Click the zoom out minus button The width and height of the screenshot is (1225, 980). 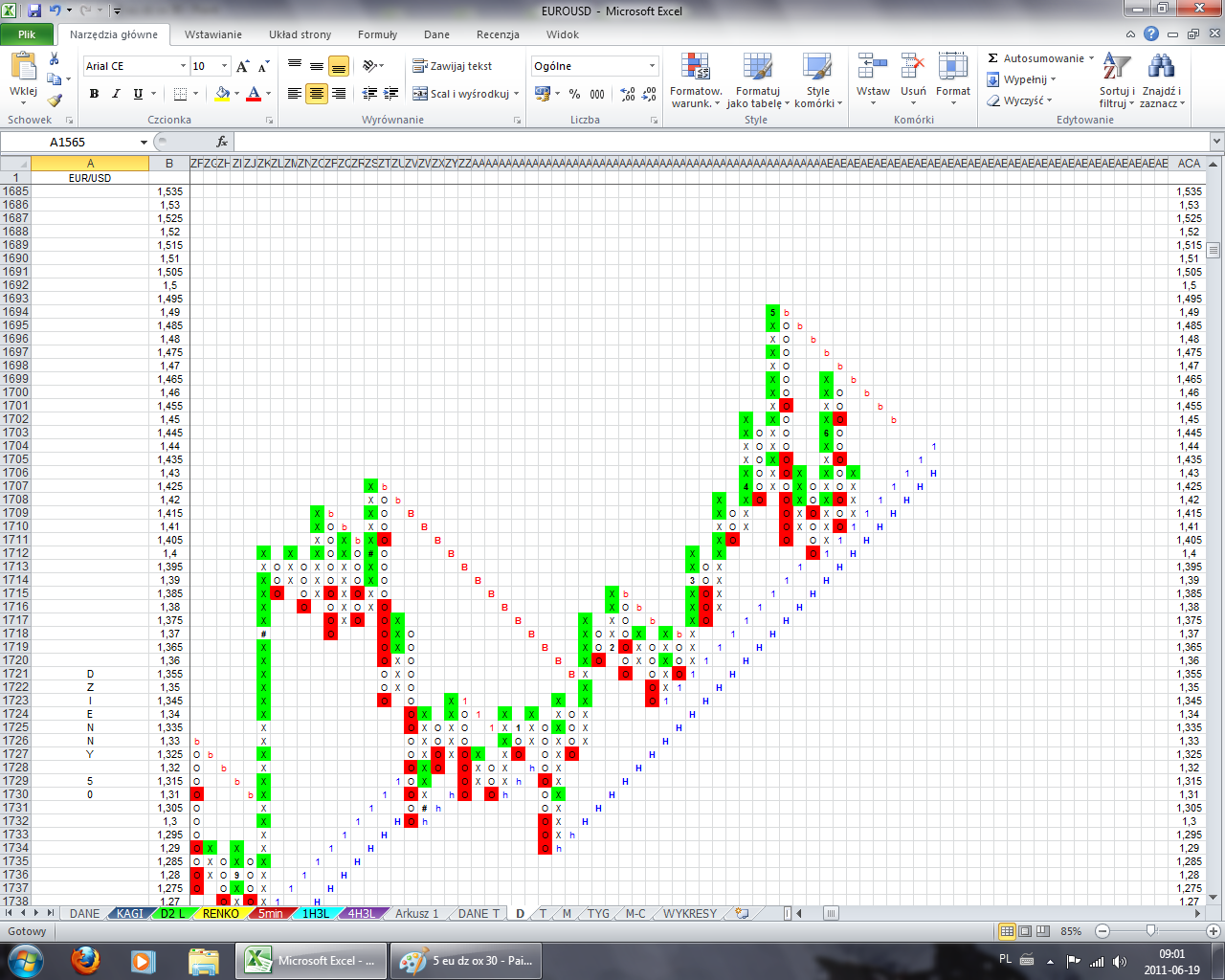tap(1102, 931)
